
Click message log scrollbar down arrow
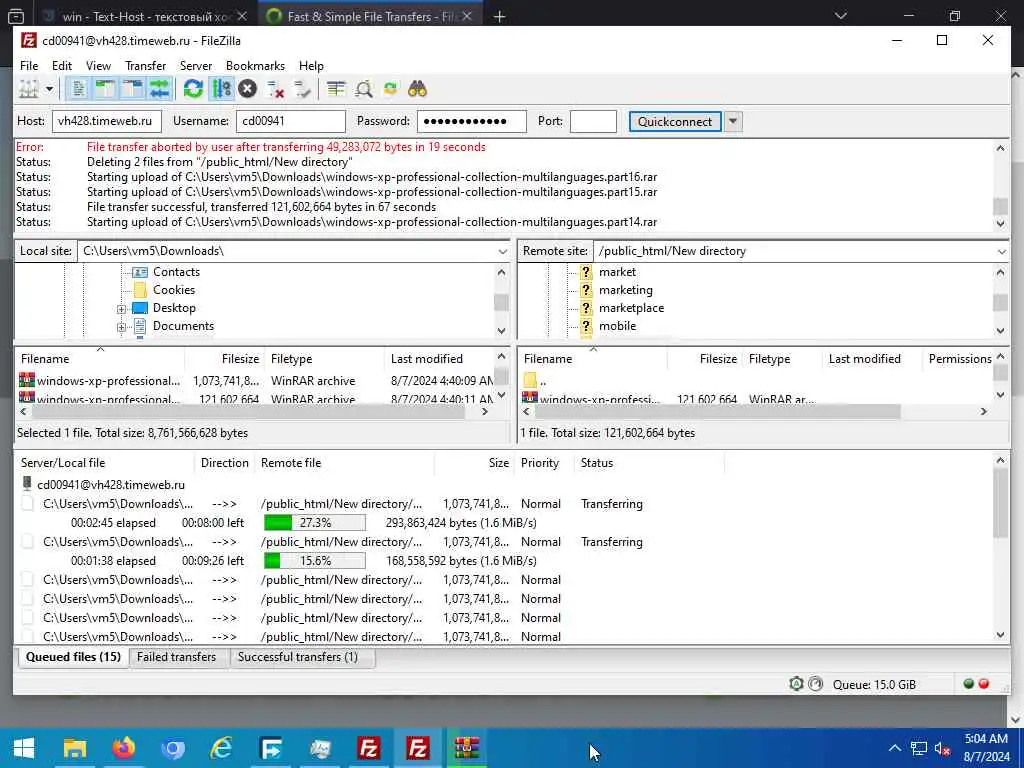(1000, 223)
